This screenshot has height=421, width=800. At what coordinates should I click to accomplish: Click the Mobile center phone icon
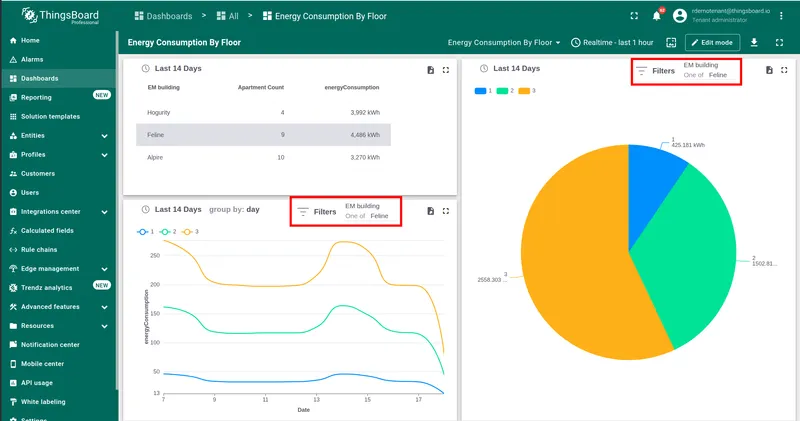13,364
